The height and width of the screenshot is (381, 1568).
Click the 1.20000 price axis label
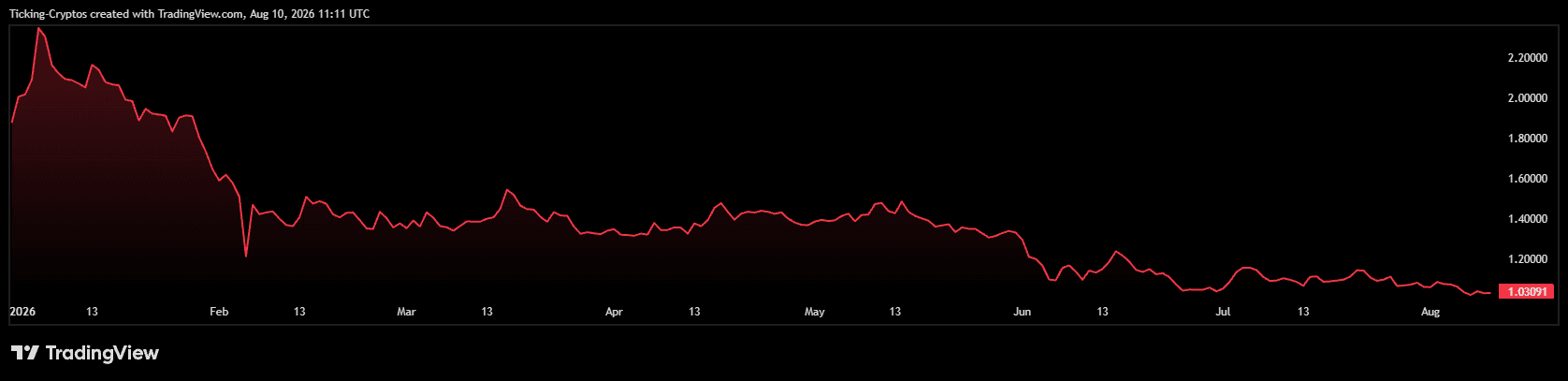(x=1527, y=259)
